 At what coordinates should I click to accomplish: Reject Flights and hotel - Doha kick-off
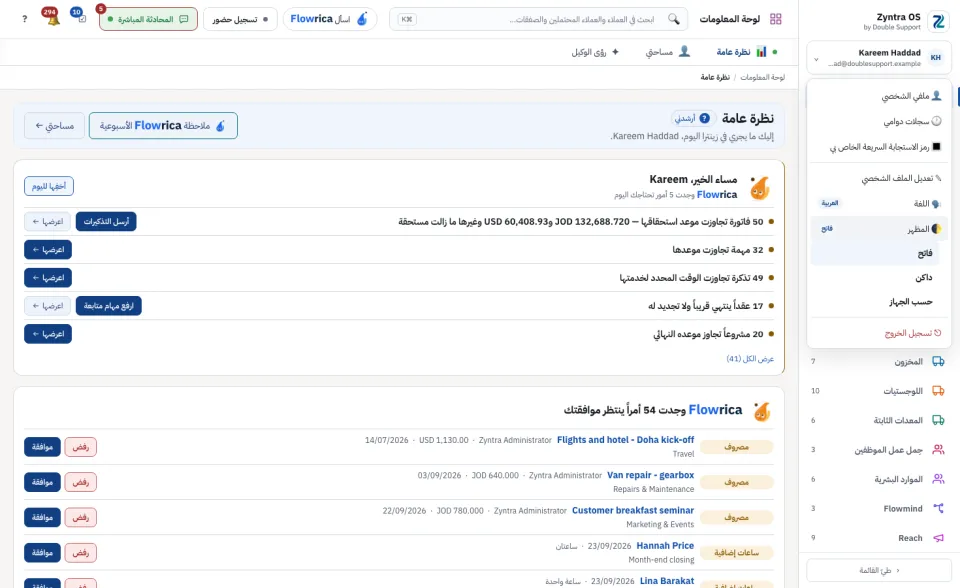(x=81, y=447)
